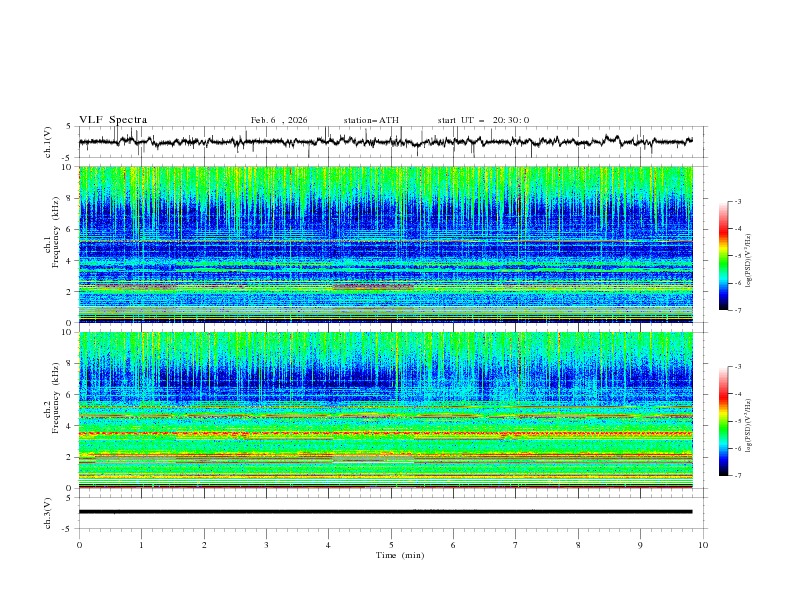Click time axis tick label "2"
The width and height of the screenshot is (792, 612).
point(204,545)
